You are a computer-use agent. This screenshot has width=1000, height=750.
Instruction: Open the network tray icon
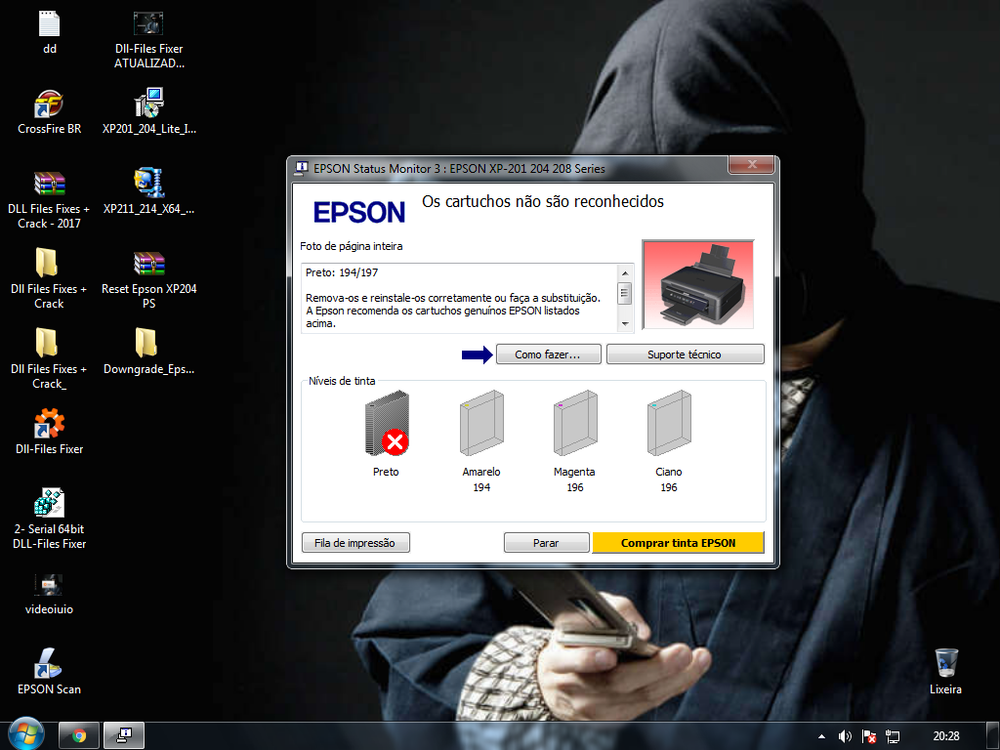click(x=893, y=737)
